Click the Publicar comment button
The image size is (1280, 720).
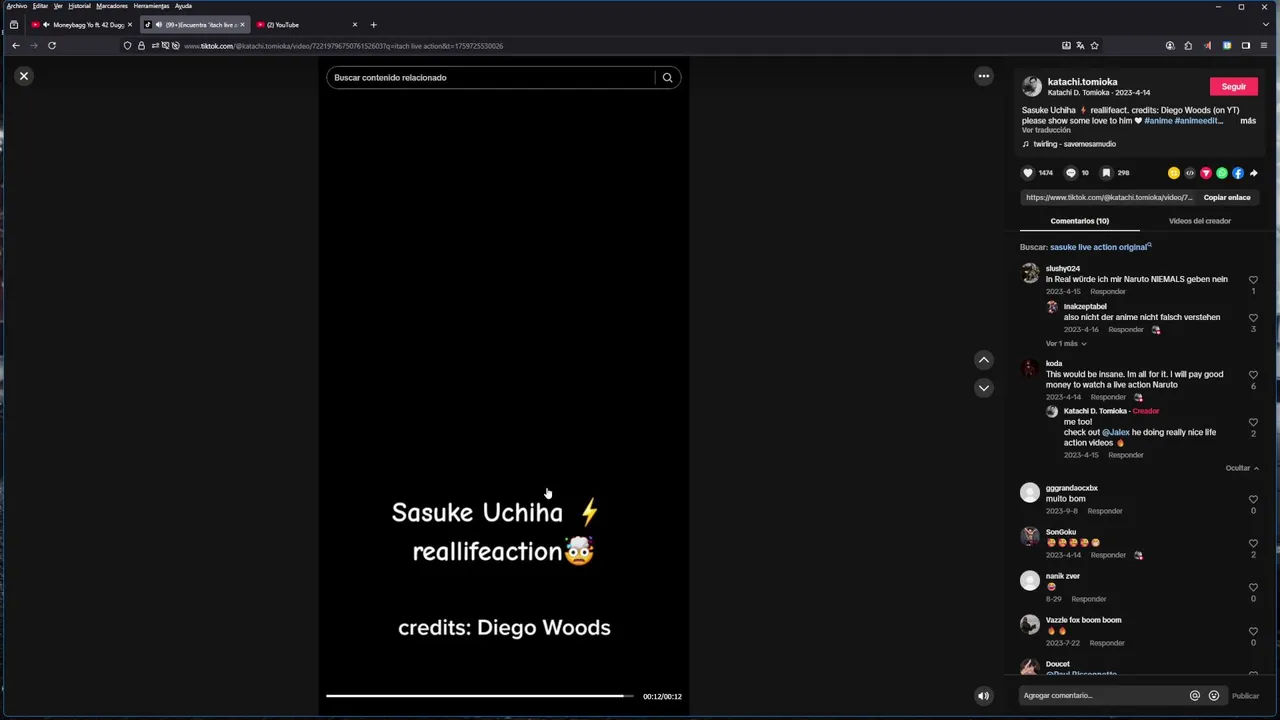pos(1245,696)
